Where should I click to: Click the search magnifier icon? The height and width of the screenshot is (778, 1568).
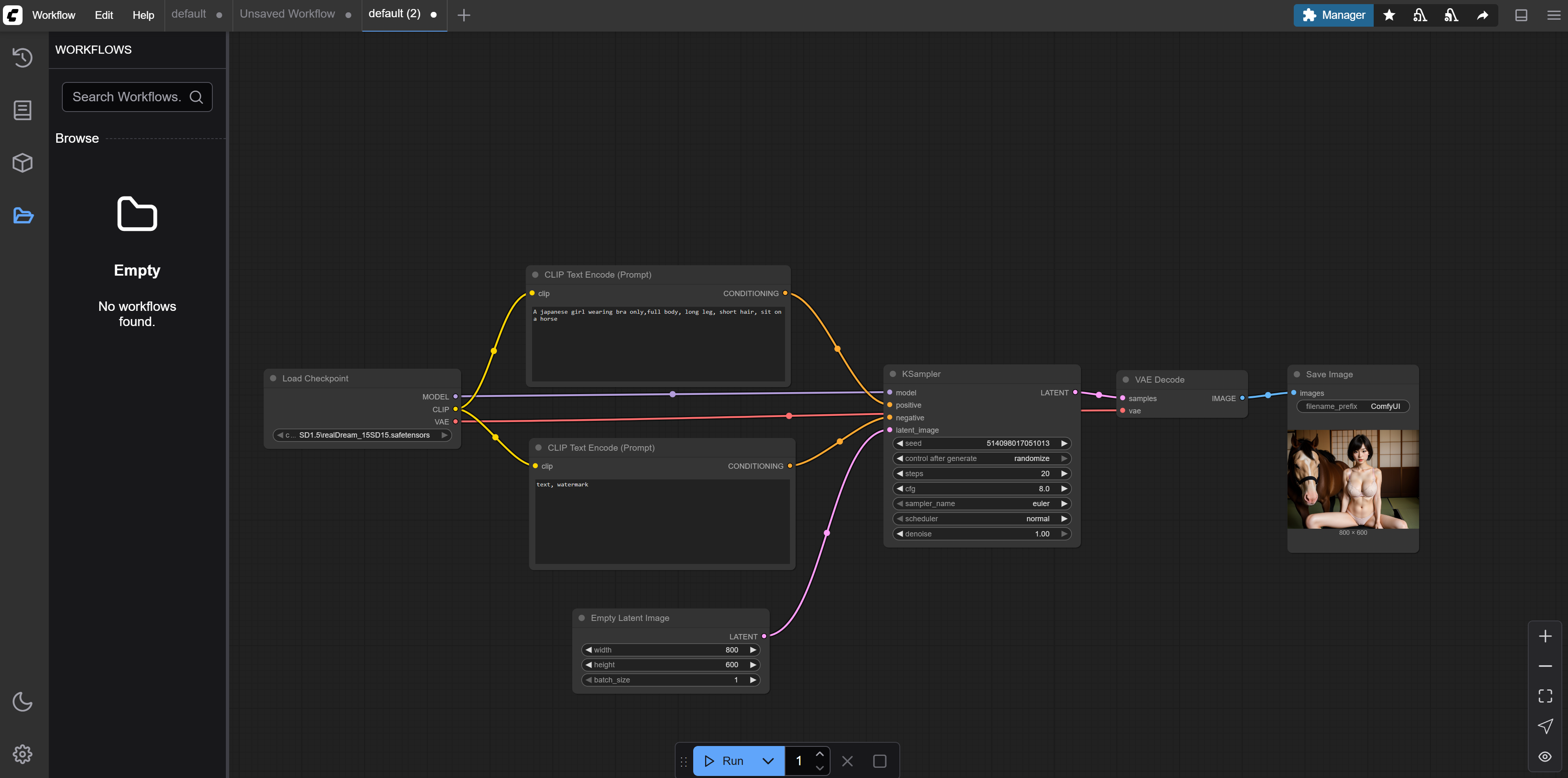click(x=196, y=97)
